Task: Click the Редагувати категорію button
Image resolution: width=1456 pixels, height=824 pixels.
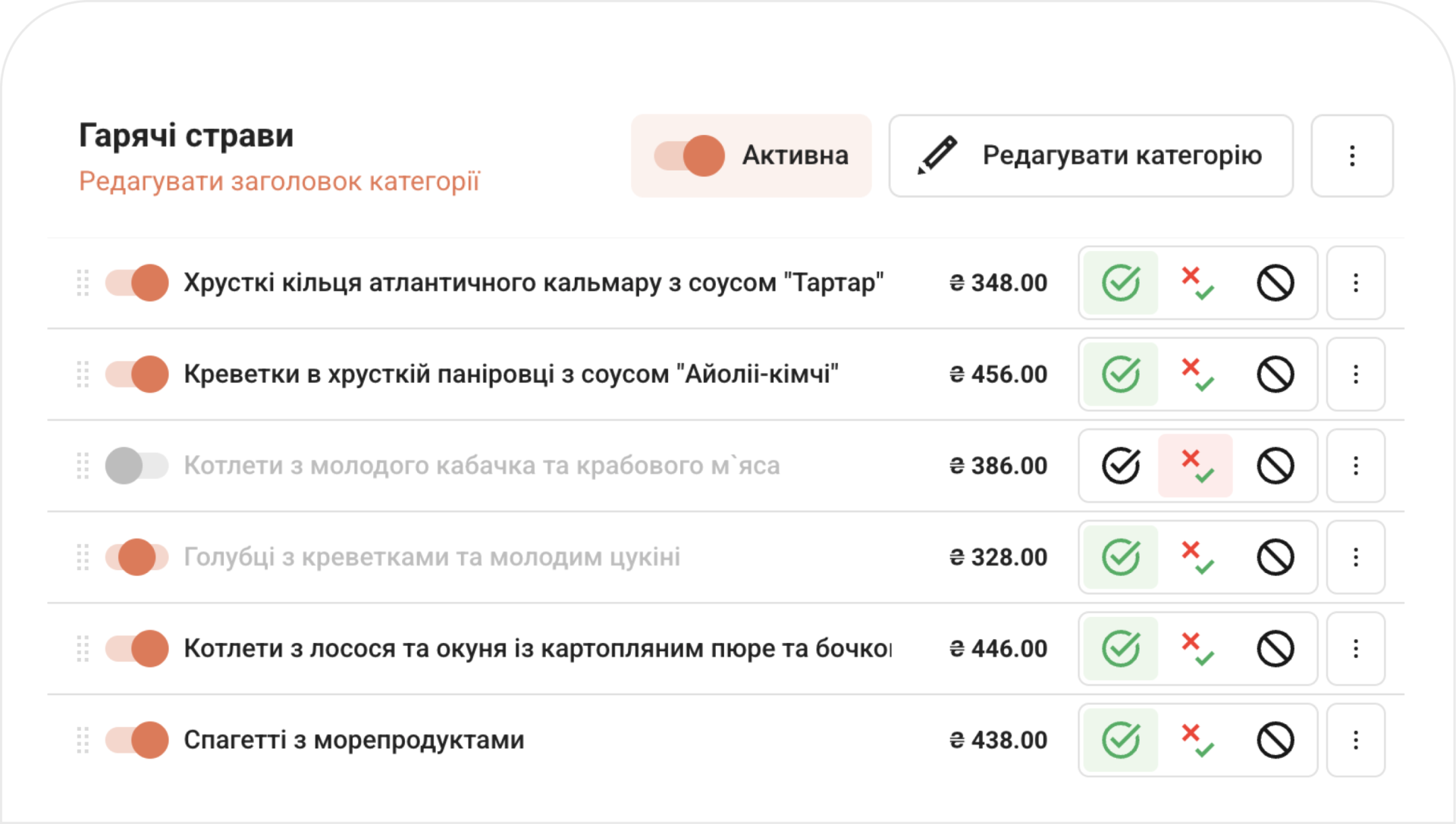Action: [1090, 155]
